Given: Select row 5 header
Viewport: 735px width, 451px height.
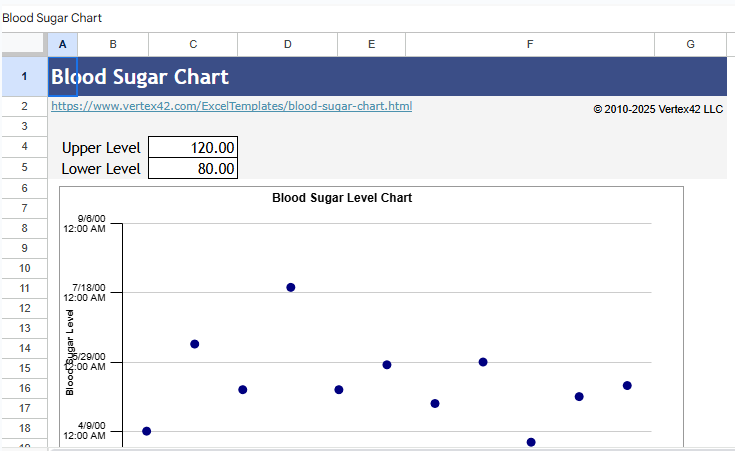Looking at the screenshot, I should (x=24, y=167).
